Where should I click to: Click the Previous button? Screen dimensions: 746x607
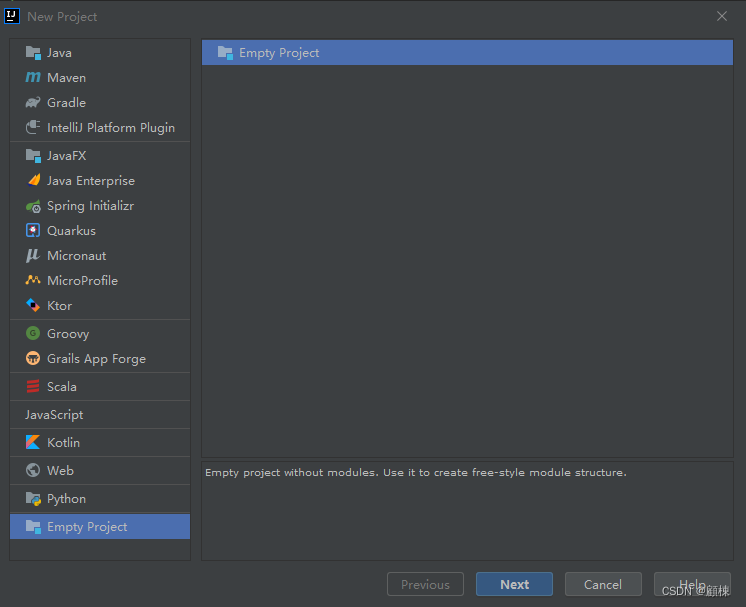tap(425, 584)
